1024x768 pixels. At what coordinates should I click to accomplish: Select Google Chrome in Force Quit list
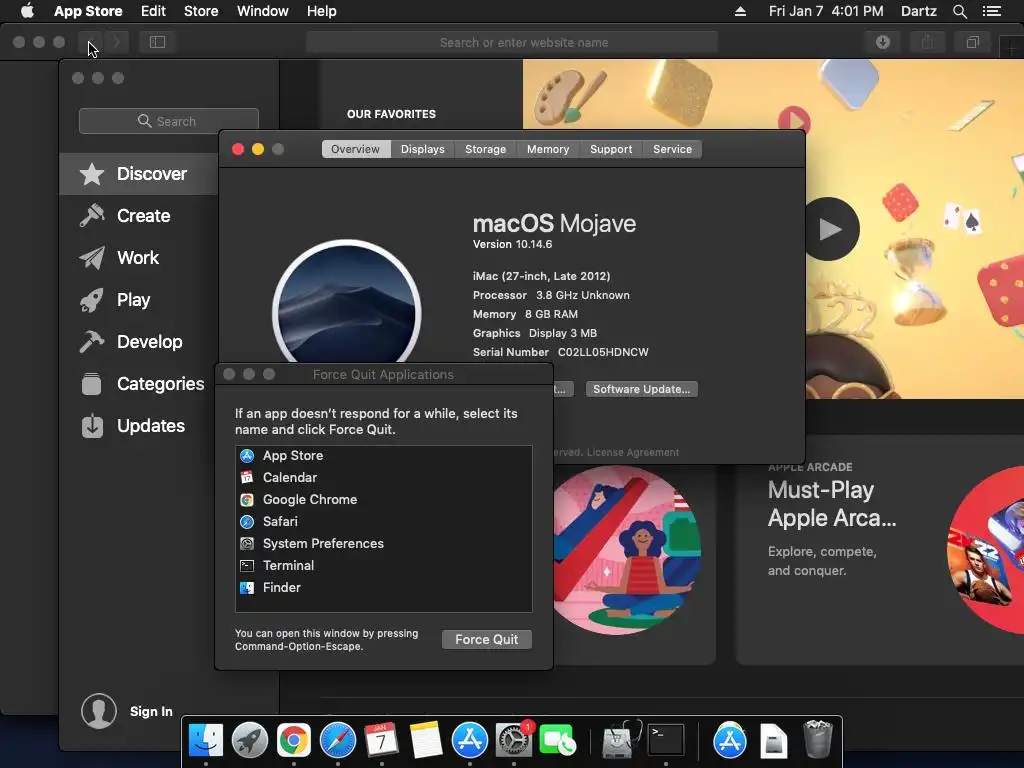[383, 500]
